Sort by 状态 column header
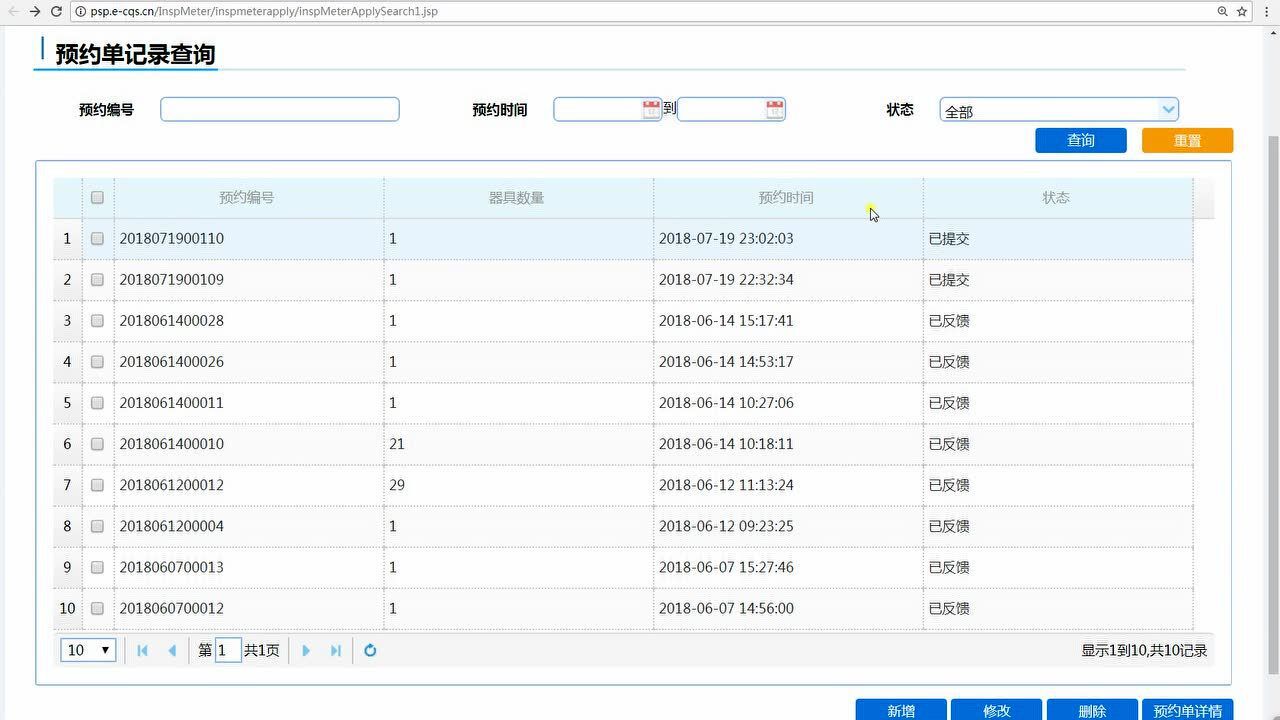Screen dimensions: 1280x720 (x=1056, y=197)
